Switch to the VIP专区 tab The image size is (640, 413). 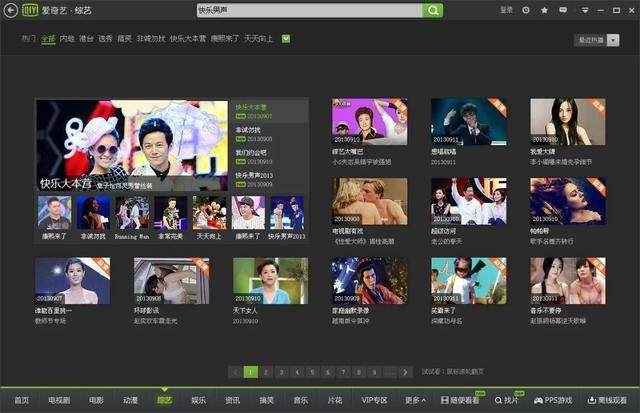pos(373,400)
